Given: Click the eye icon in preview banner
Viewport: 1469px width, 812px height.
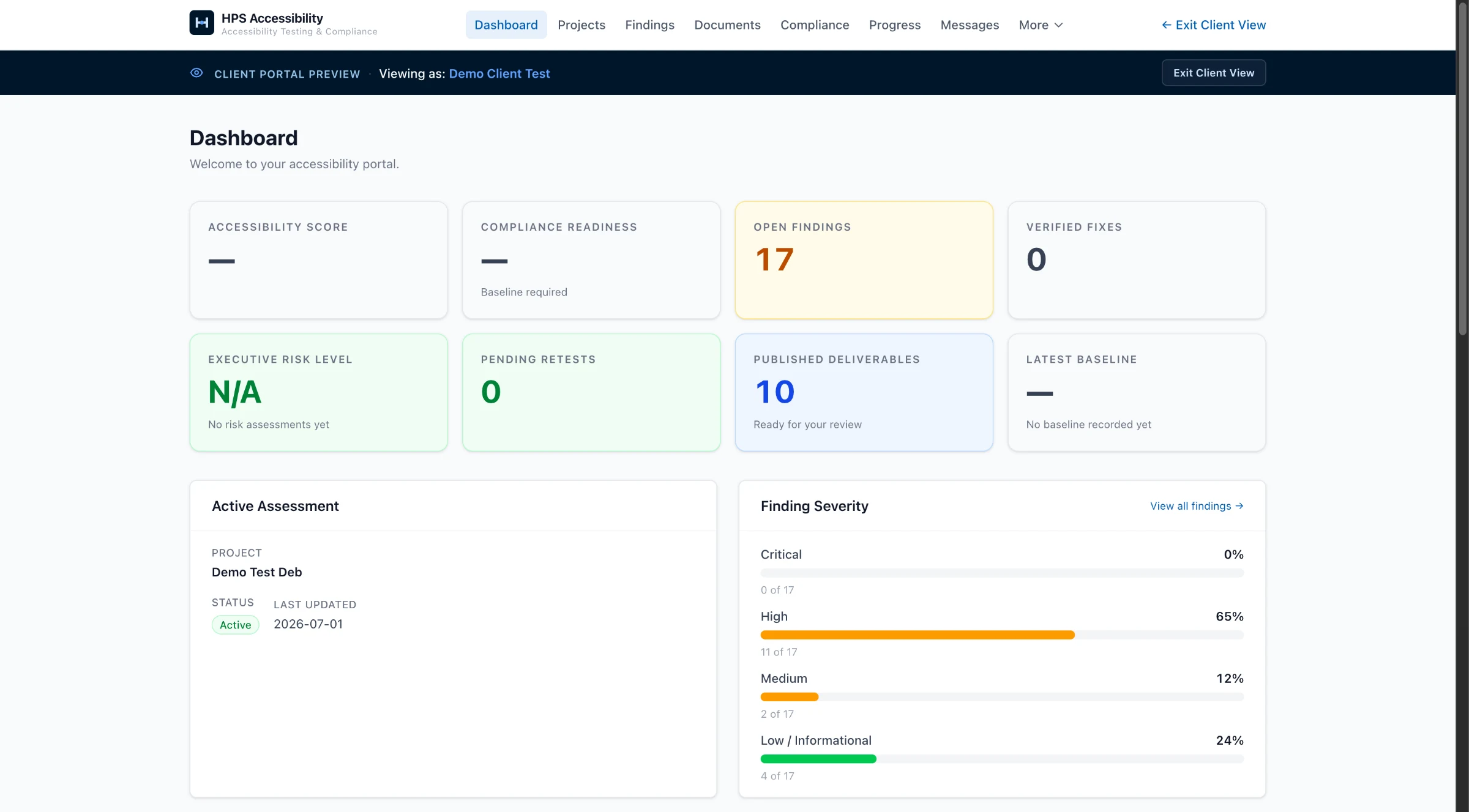Looking at the screenshot, I should coord(196,73).
